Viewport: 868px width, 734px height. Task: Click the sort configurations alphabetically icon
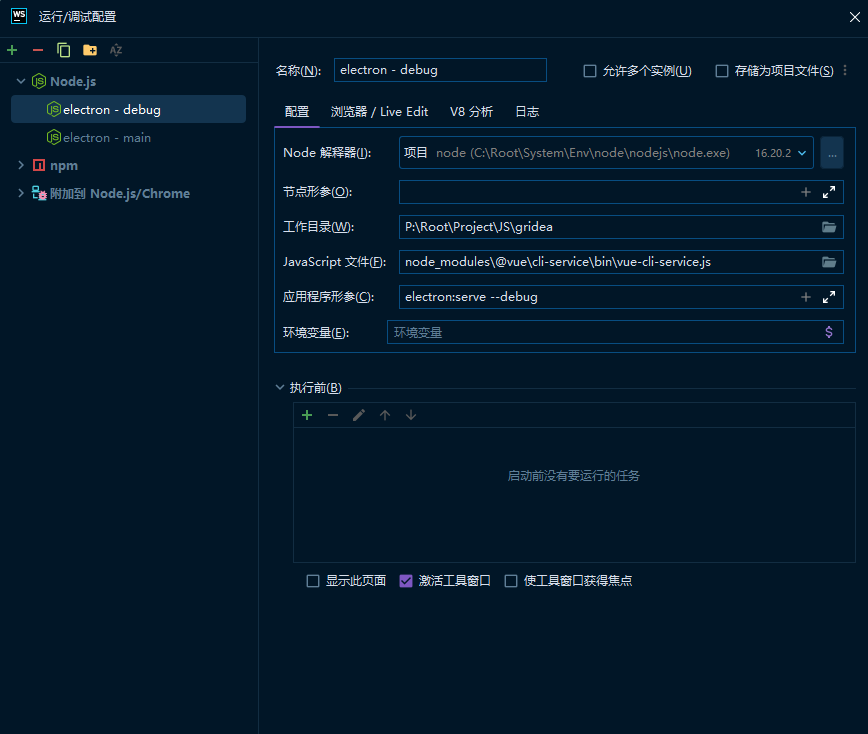pos(116,50)
